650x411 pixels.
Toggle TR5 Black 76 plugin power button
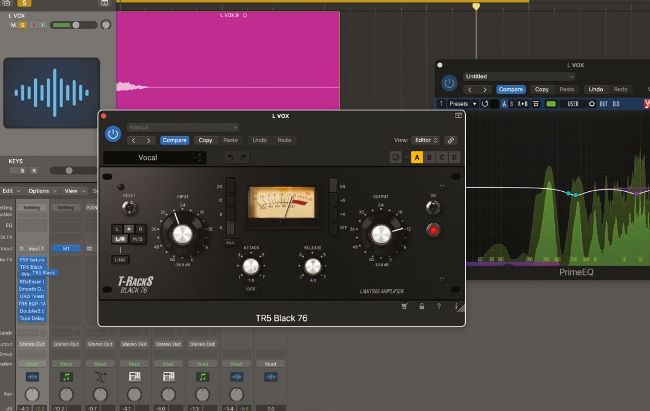pos(113,133)
